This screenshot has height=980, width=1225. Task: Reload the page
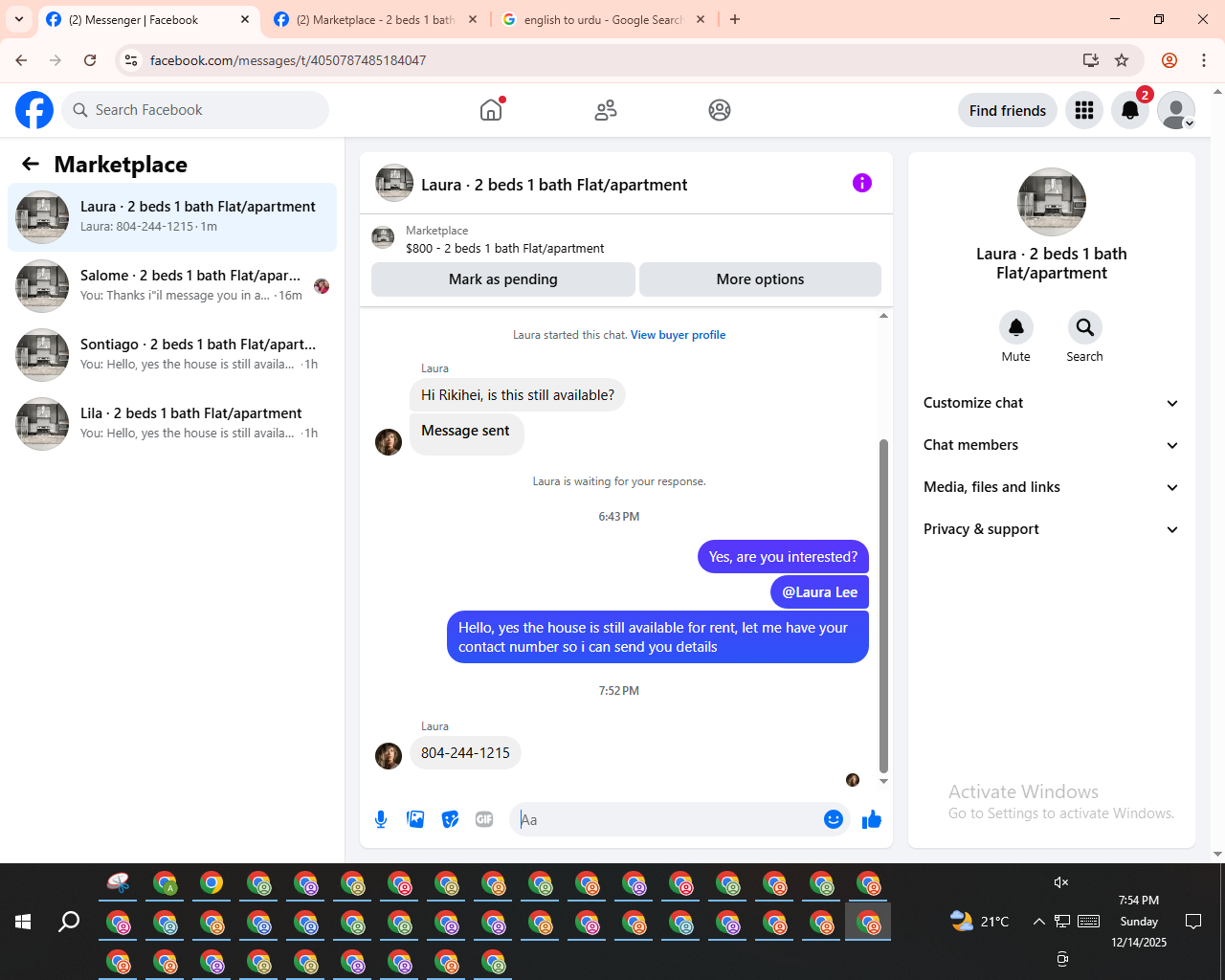[x=90, y=60]
